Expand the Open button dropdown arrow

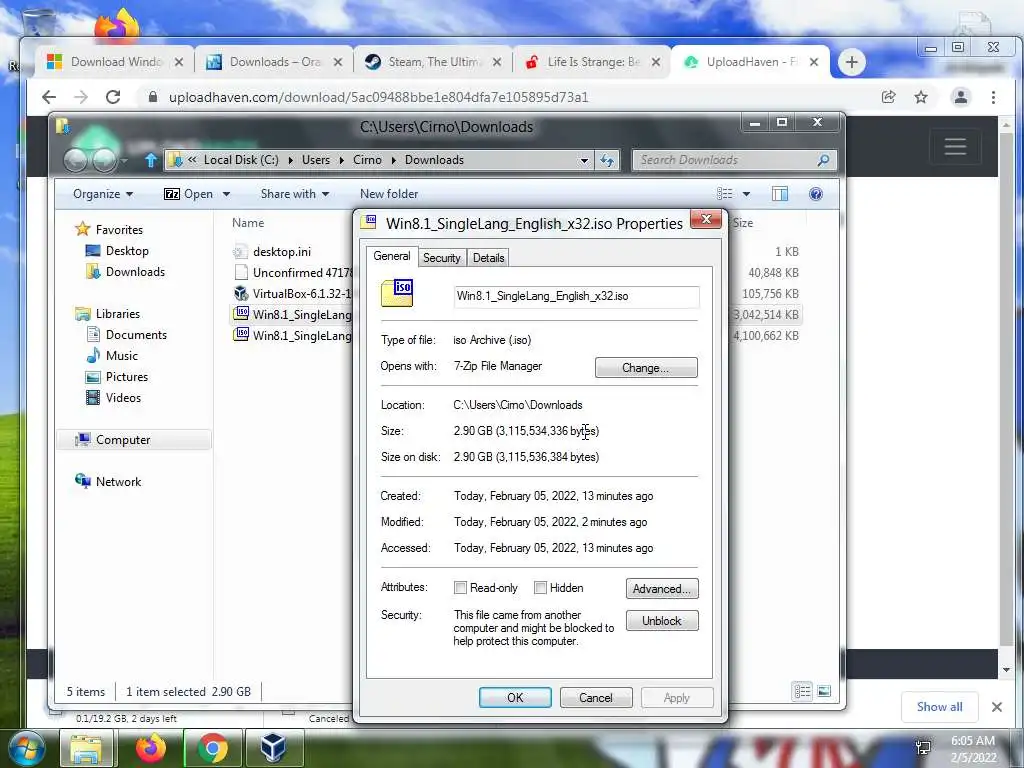pos(227,194)
